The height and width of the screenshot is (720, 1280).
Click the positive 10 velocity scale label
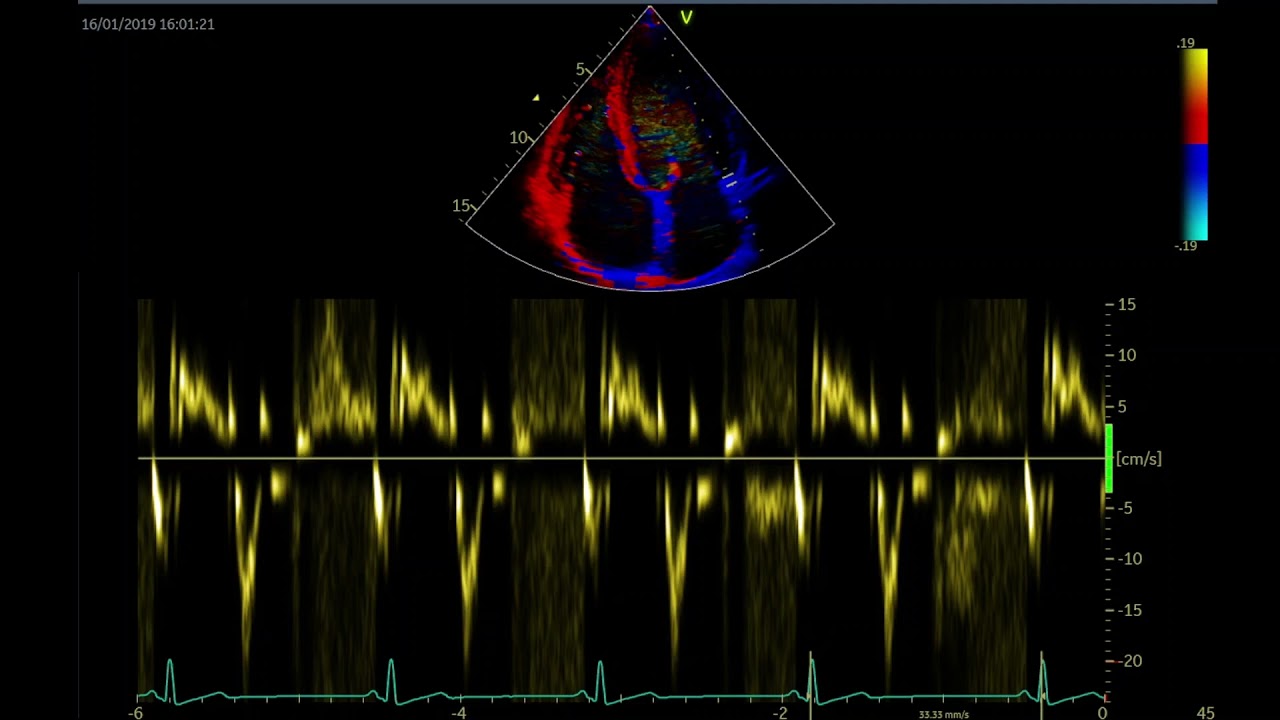tap(1126, 355)
